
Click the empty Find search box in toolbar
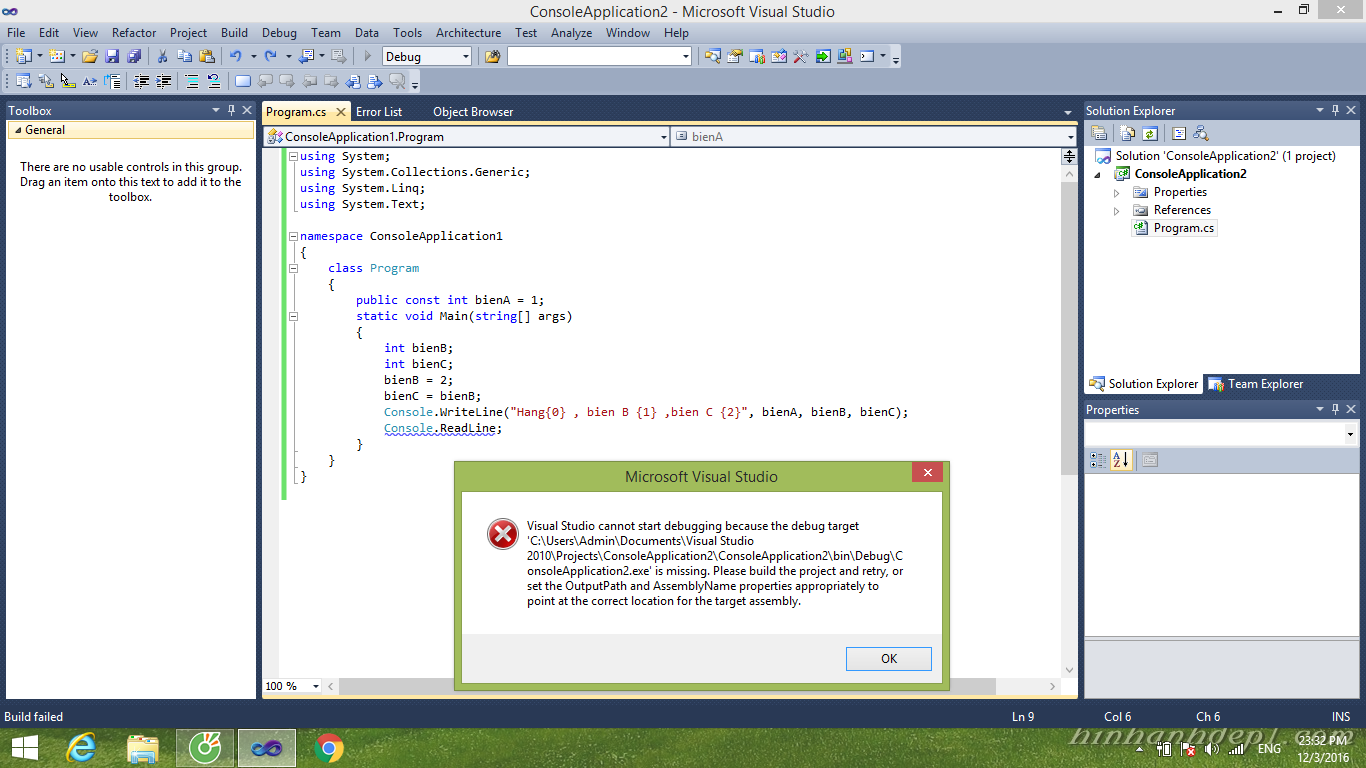pyautogui.click(x=594, y=57)
